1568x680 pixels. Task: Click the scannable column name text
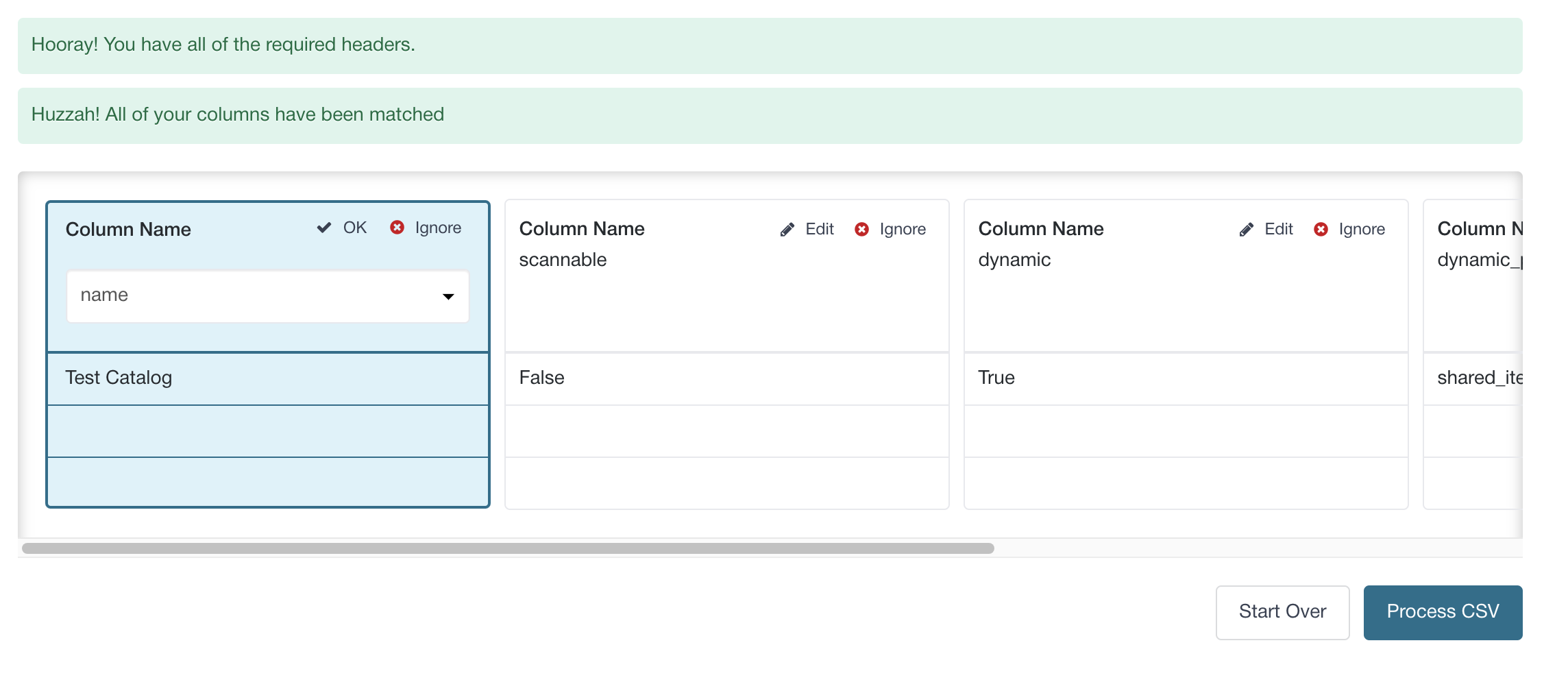point(563,260)
